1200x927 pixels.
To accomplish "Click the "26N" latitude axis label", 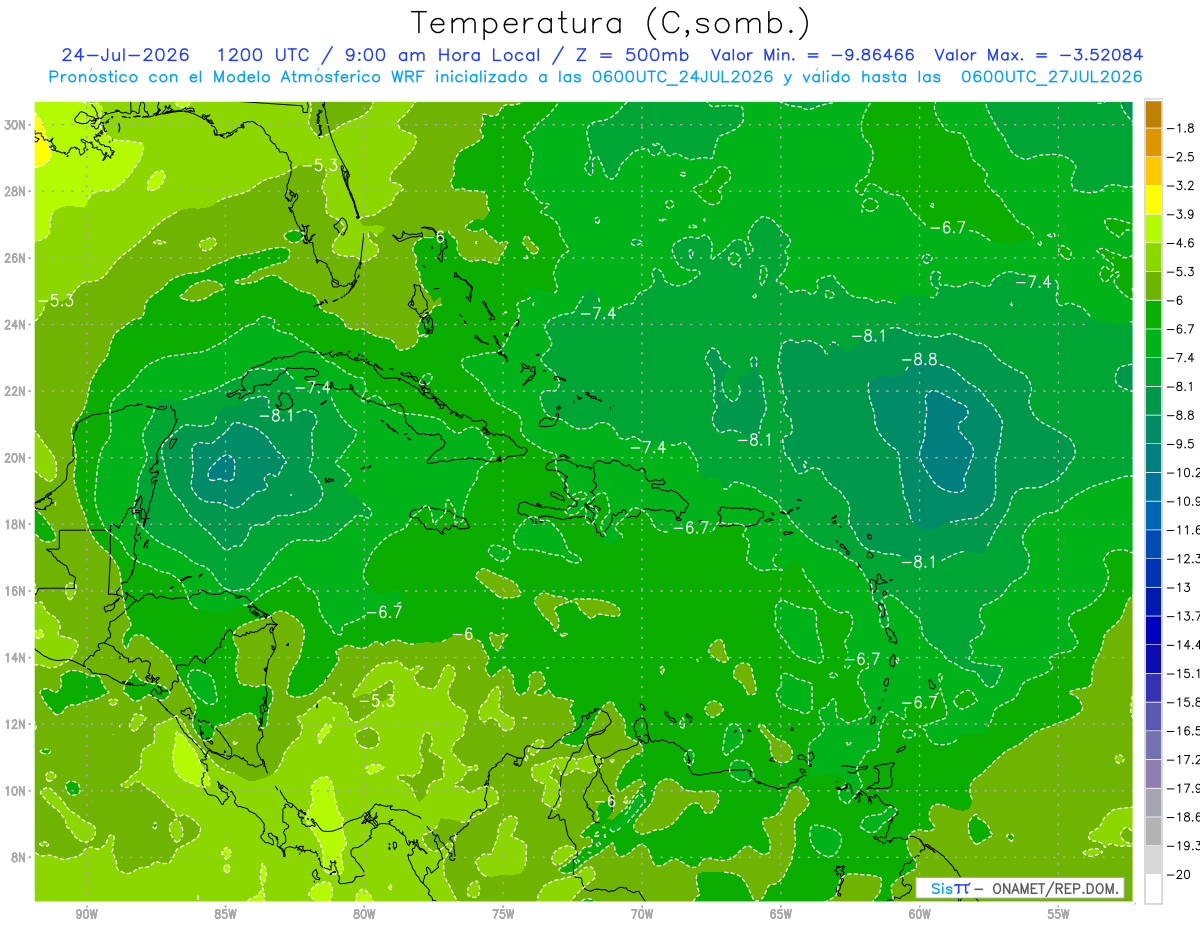I will click(x=15, y=258).
